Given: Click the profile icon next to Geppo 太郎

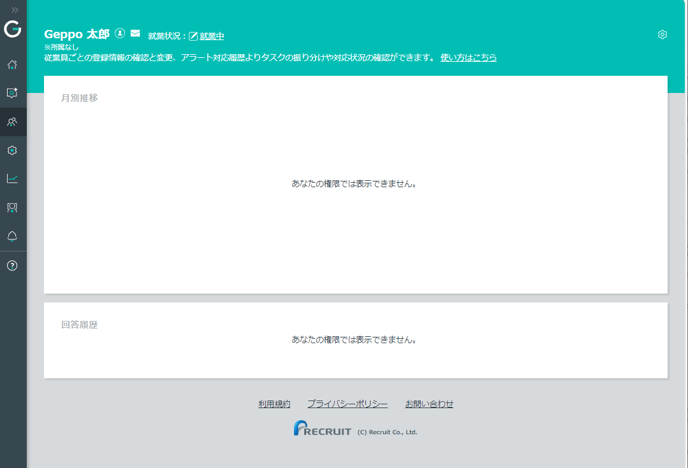Looking at the screenshot, I should click(120, 33).
